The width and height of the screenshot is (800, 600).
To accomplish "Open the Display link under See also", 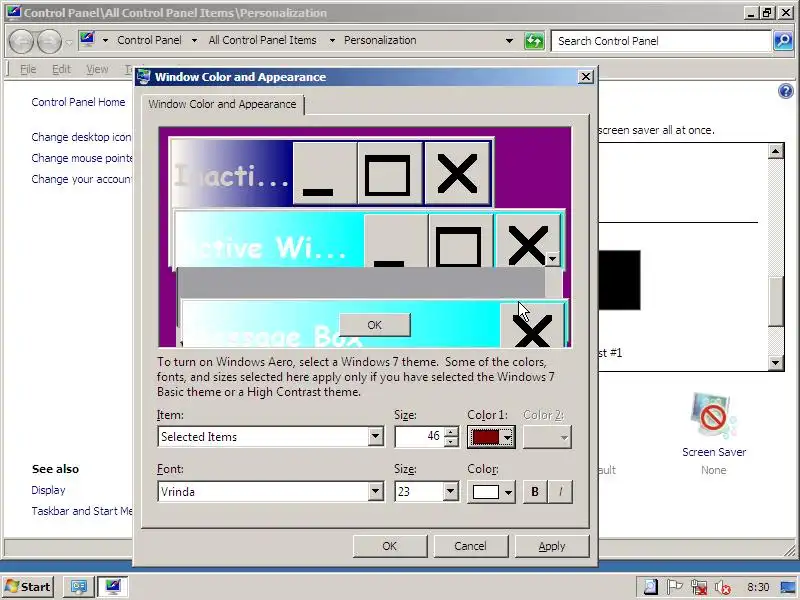I will (x=48, y=490).
